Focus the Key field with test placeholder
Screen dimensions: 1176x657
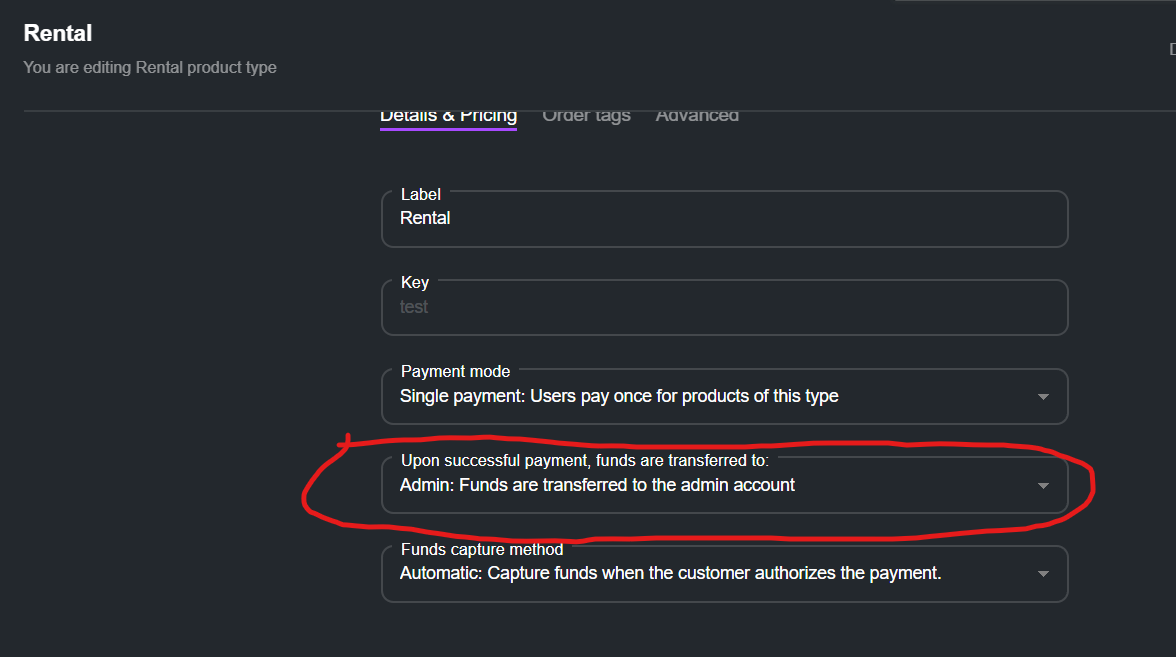coord(724,308)
